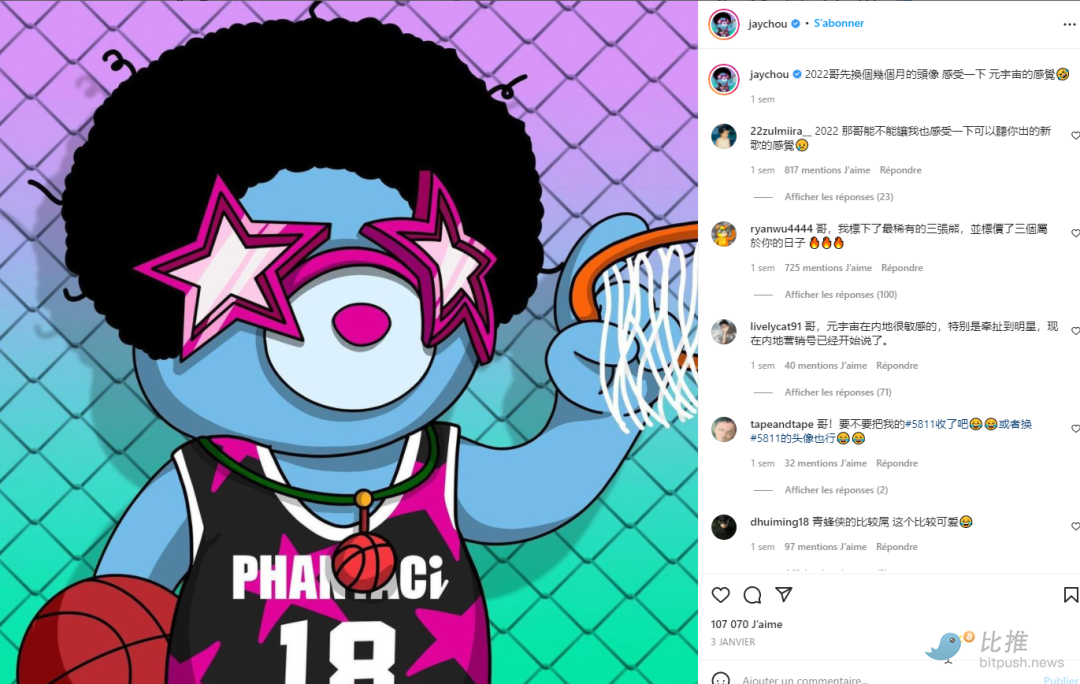The image size is (1080, 684).
Task: Open three-dot more options menu
Action: coord(1069,24)
